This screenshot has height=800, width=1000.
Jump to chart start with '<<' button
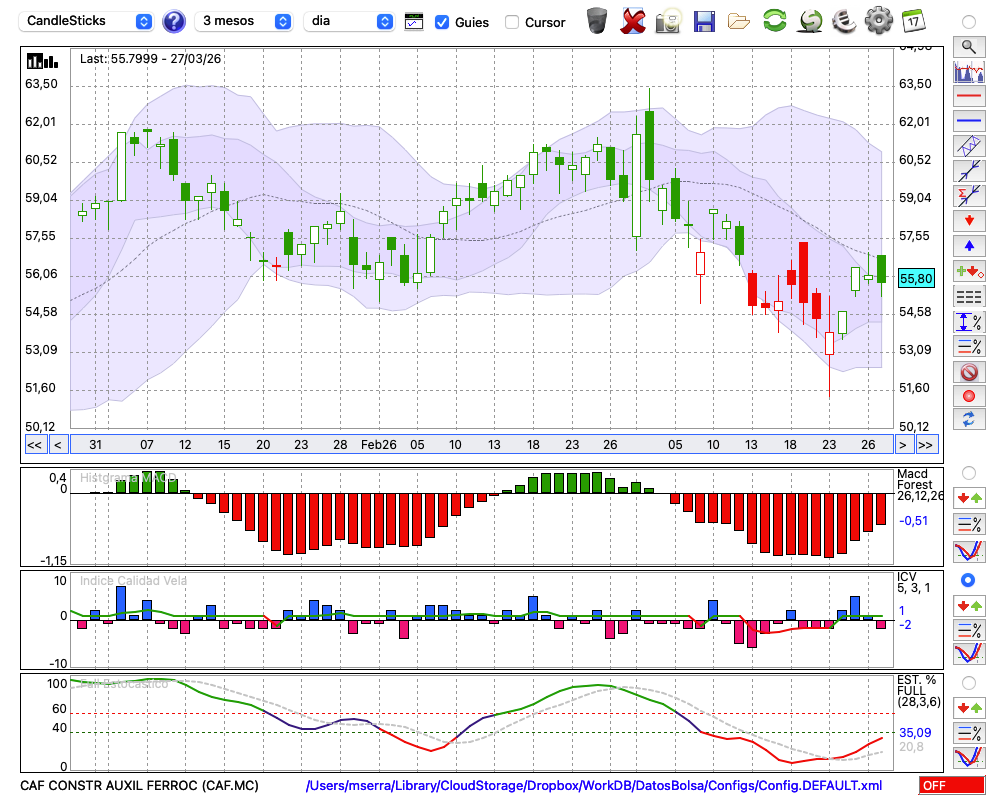(34, 445)
